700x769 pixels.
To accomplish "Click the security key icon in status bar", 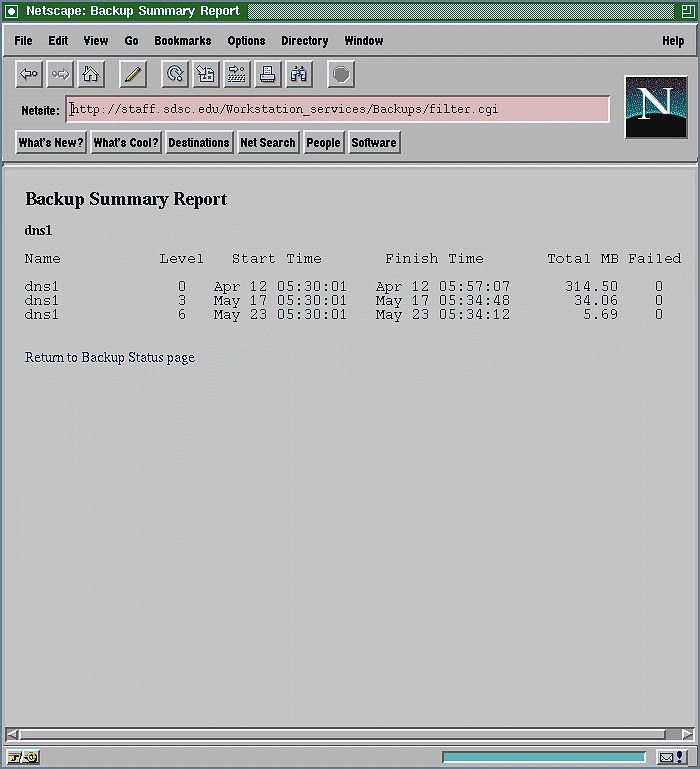I will [22, 757].
